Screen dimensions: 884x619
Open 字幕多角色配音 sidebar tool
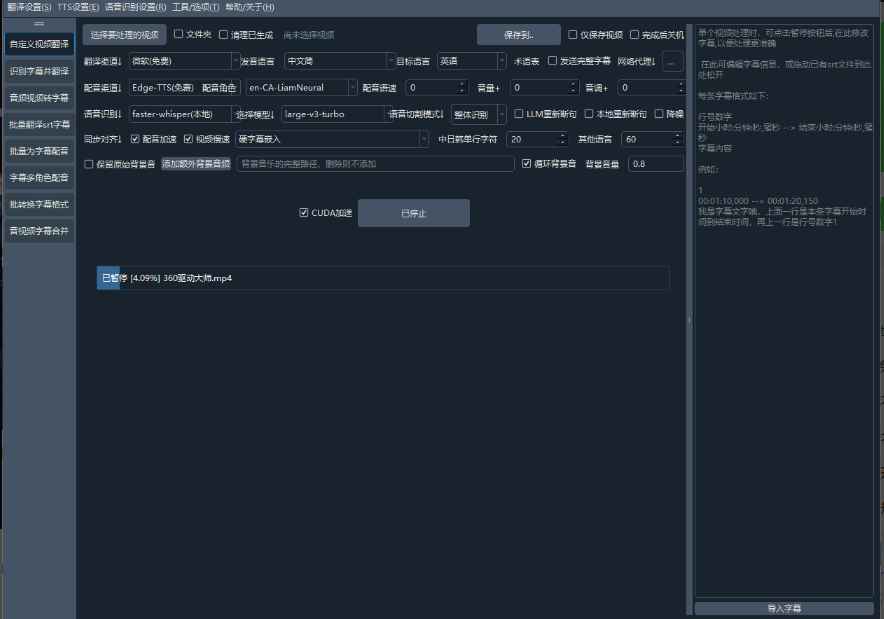pyautogui.click(x=39, y=177)
